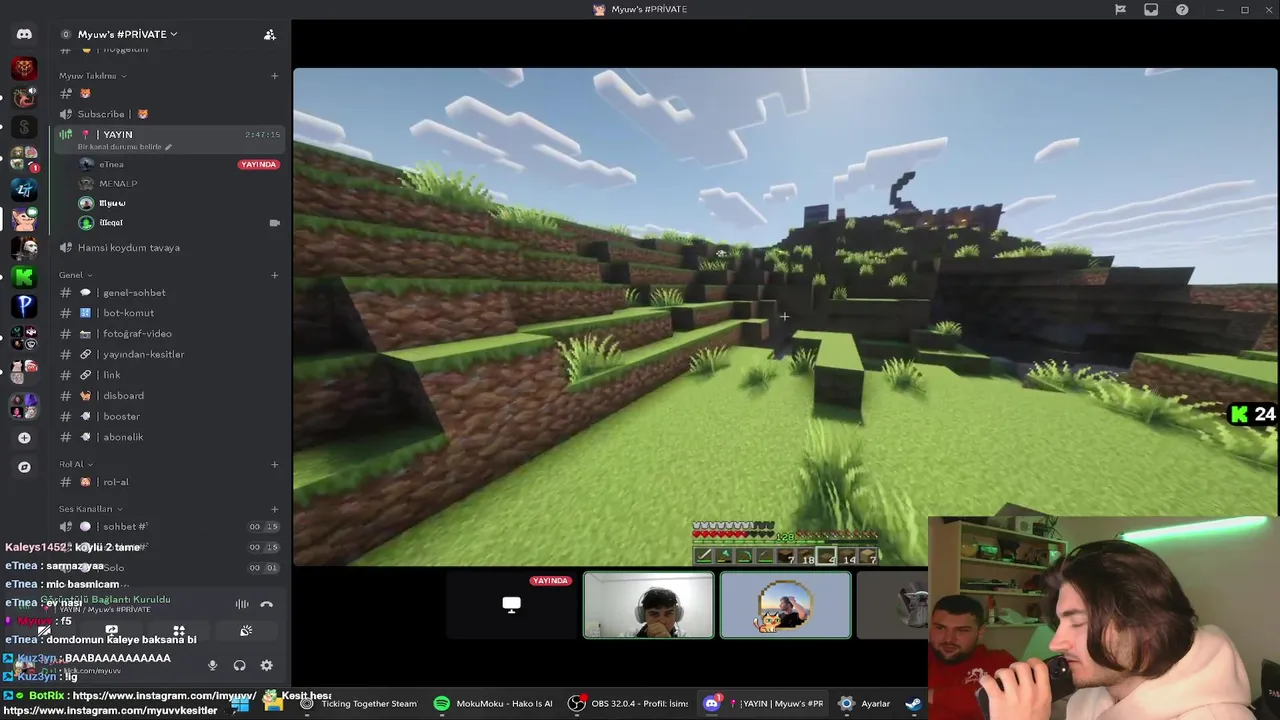This screenshot has width=1280, height=720.
Task: Select the screen share tile marked YAYINDA
Action: 511,604
